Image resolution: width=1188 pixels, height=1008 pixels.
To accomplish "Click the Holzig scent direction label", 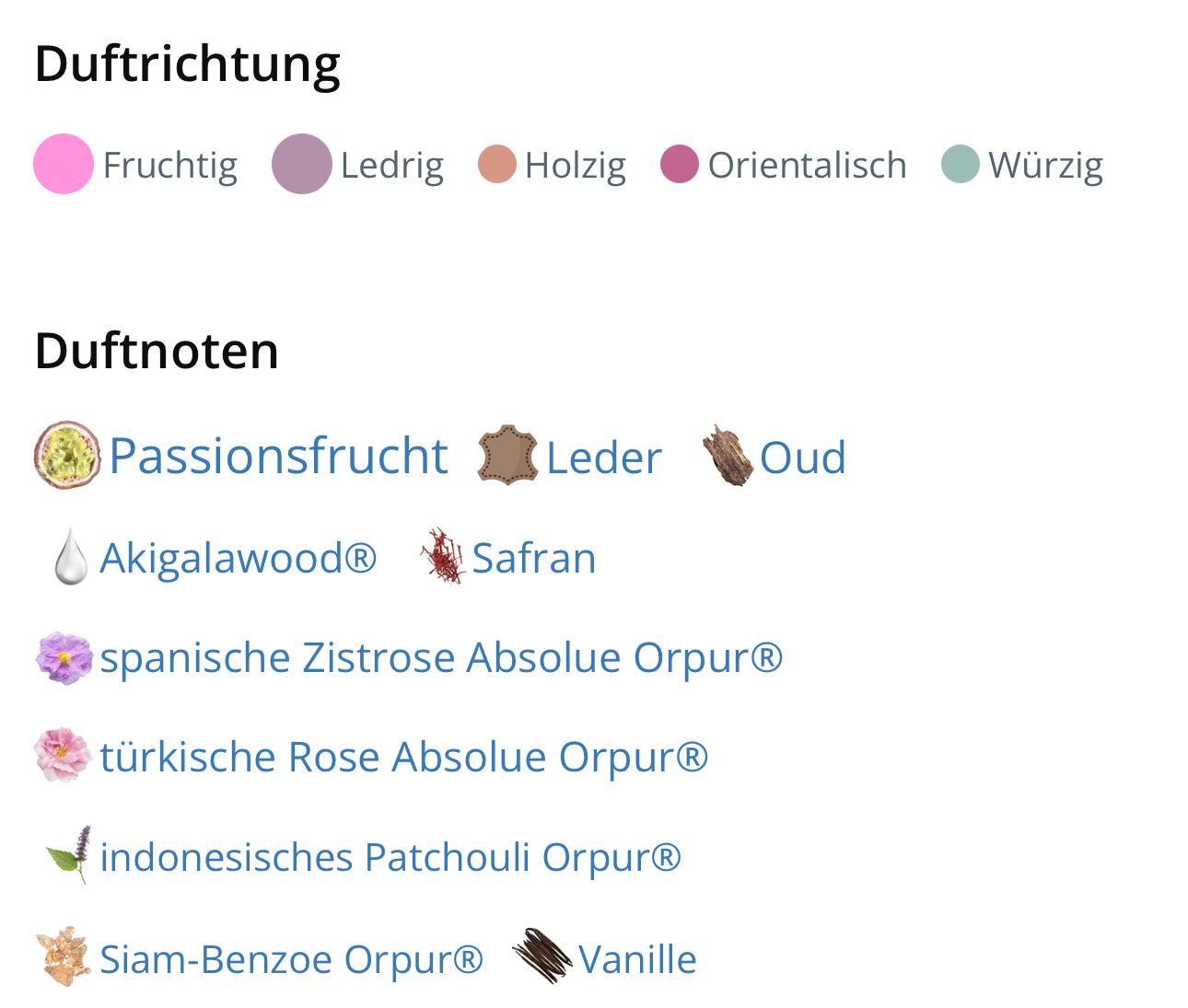I will [x=576, y=166].
